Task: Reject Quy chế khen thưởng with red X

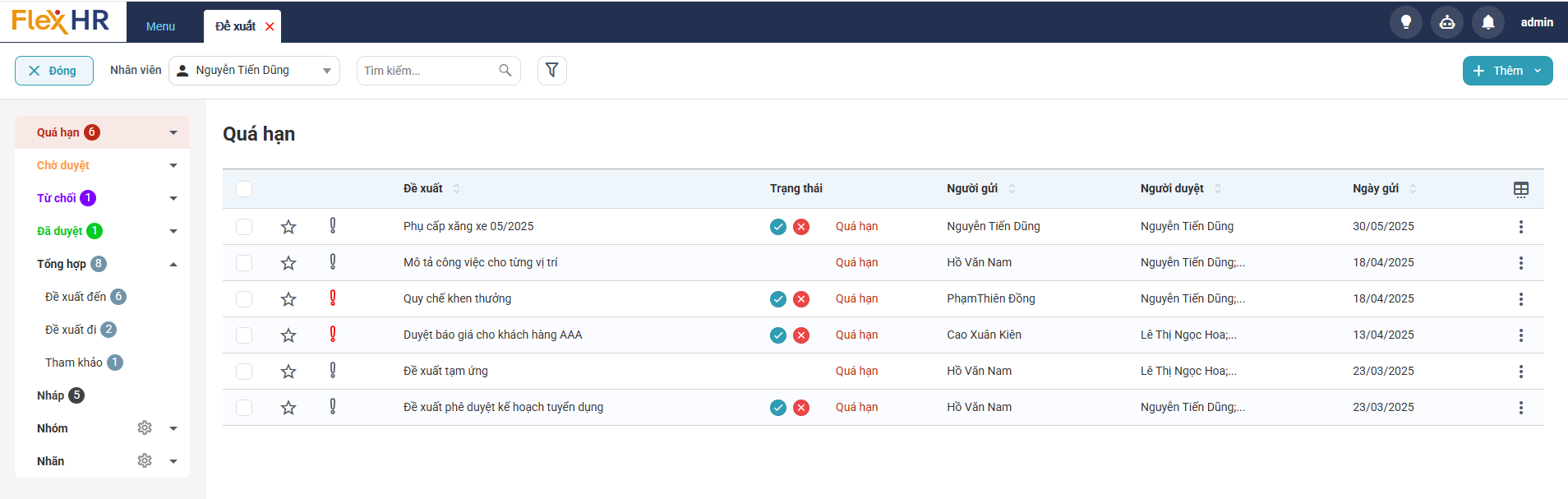Action: point(801,299)
